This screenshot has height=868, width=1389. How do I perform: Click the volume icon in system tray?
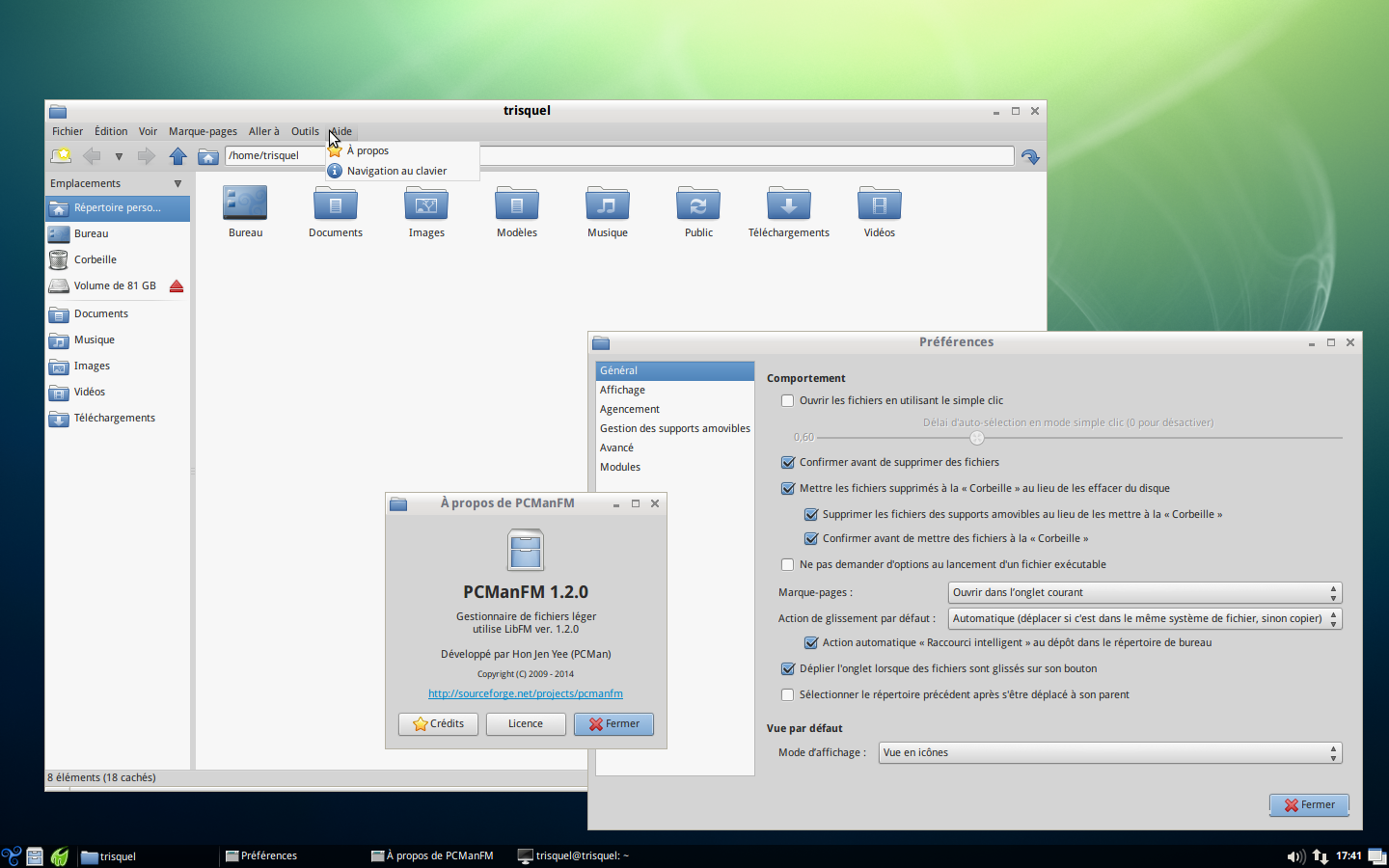click(x=1295, y=856)
